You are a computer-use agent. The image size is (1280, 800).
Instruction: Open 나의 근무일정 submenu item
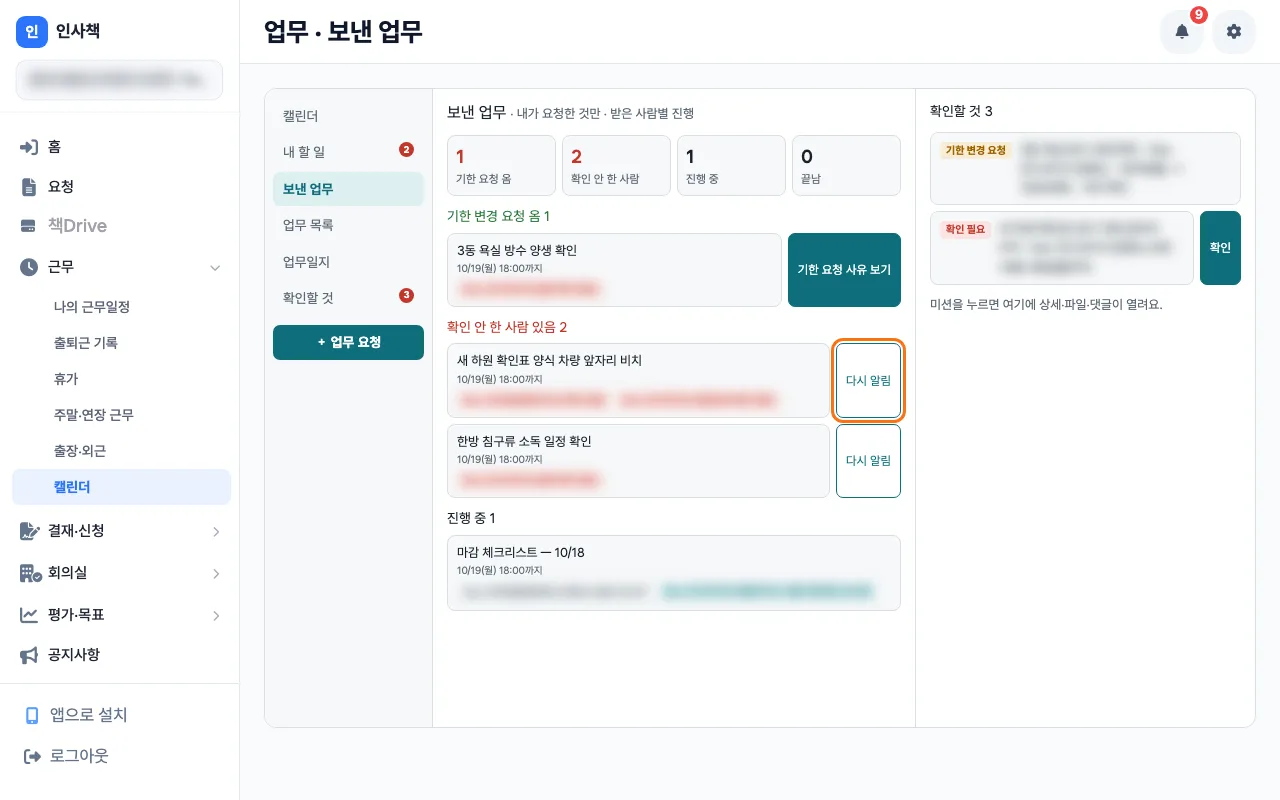[121, 307]
